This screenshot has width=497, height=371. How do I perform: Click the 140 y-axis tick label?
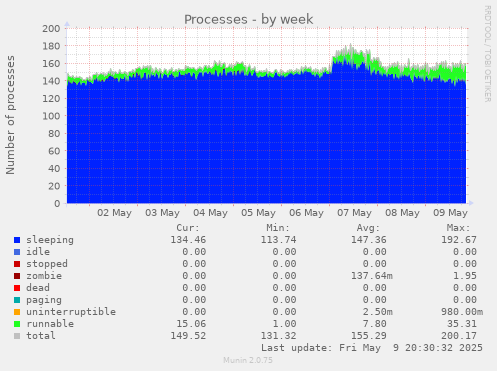pos(51,81)
